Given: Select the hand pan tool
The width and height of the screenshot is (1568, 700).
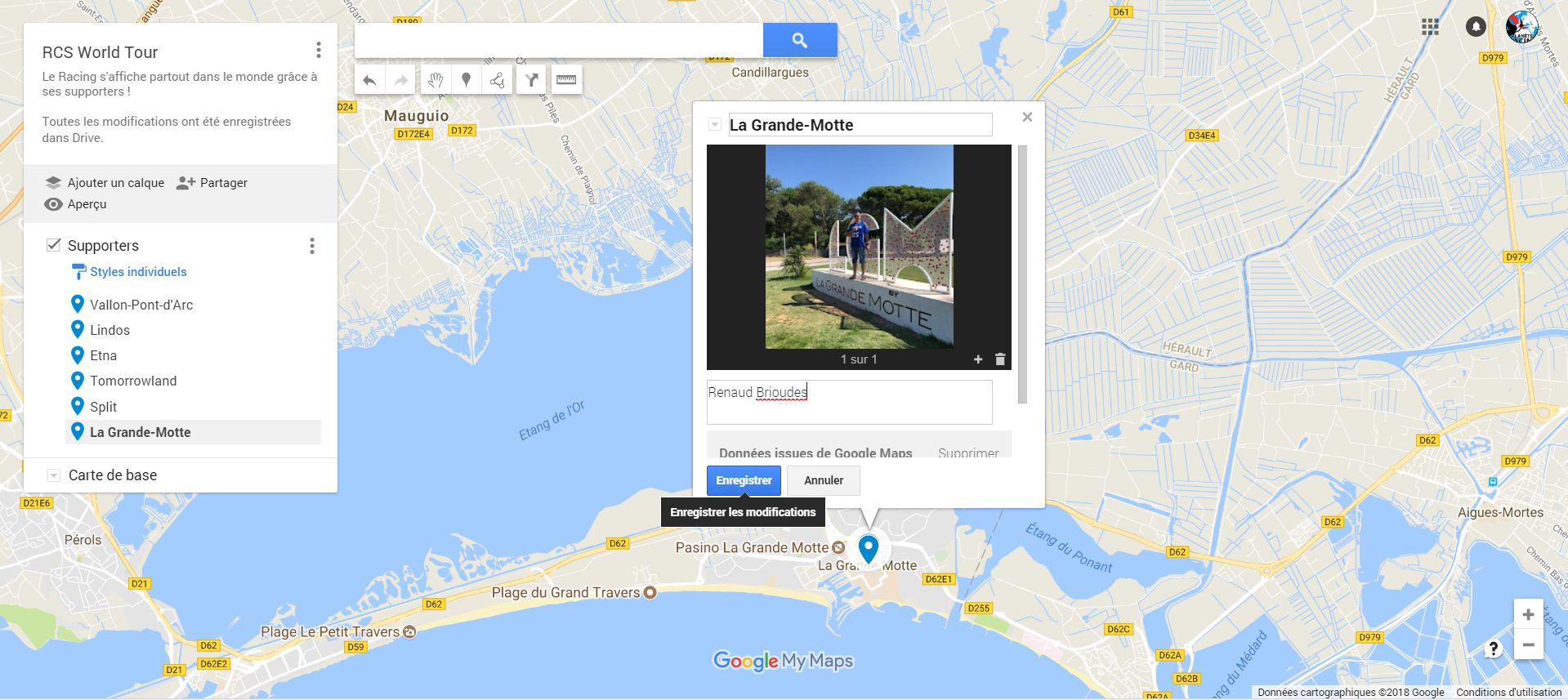Looking at the screenshot, I should (x=436, y=80).
